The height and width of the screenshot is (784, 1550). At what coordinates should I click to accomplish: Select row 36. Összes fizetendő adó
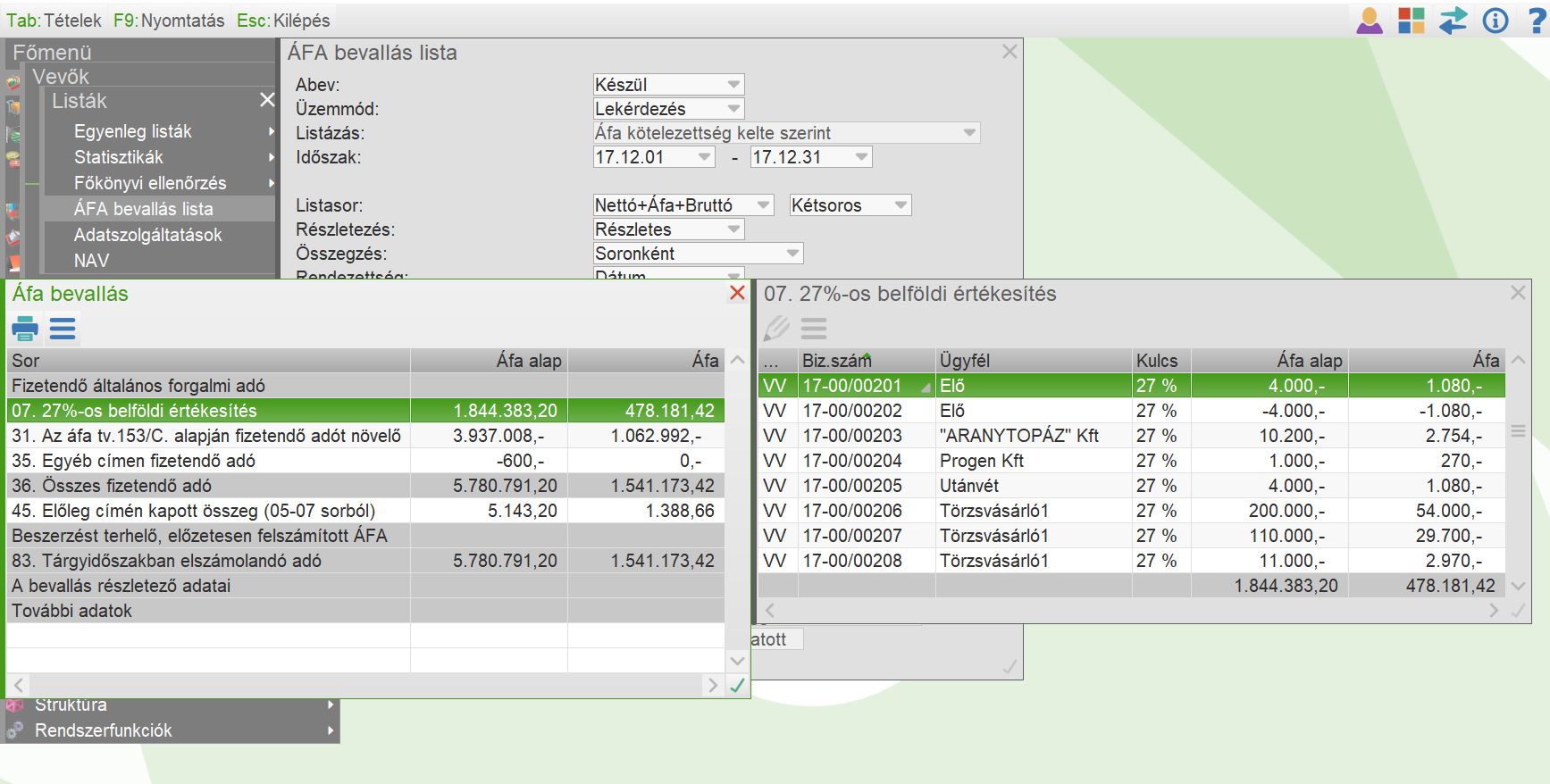[x=207, y=486]
